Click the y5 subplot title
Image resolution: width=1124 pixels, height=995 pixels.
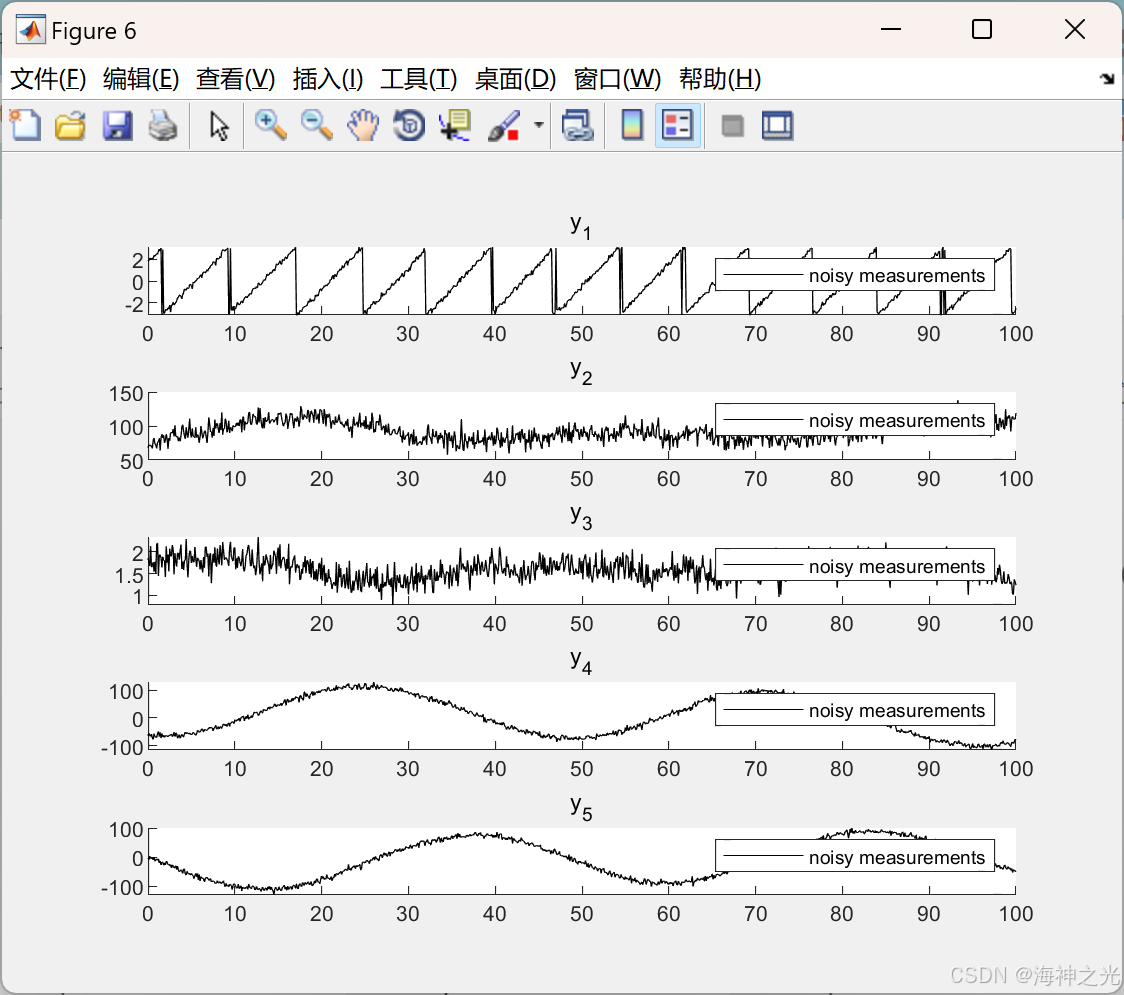click(x=581, y=807)
